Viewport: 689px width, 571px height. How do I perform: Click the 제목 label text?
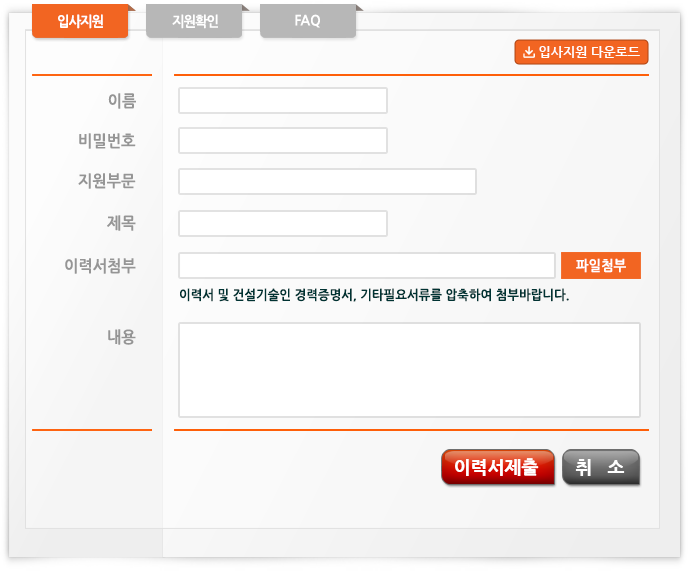pos(121,224)
